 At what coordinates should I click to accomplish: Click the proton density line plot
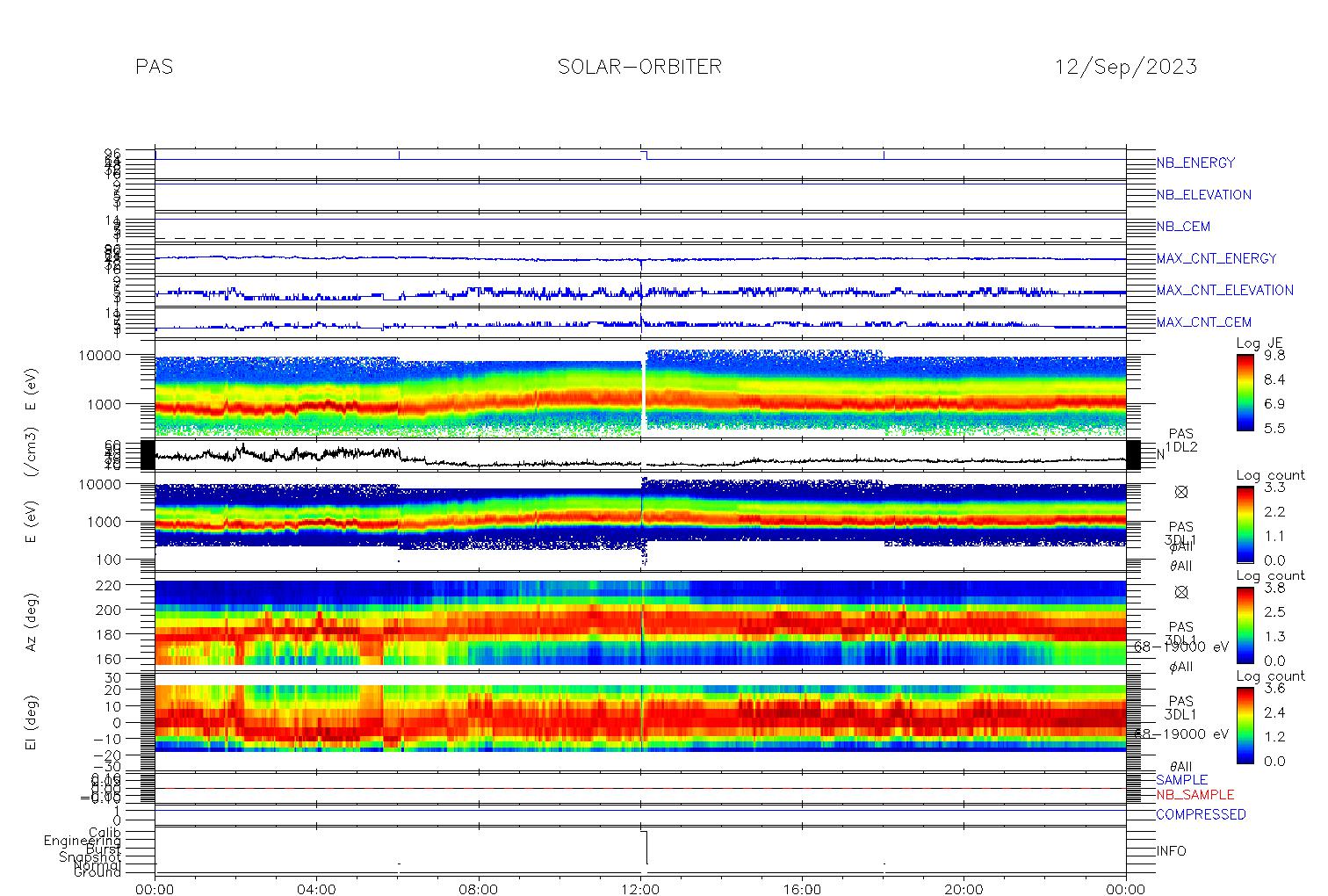click(640, 455)
